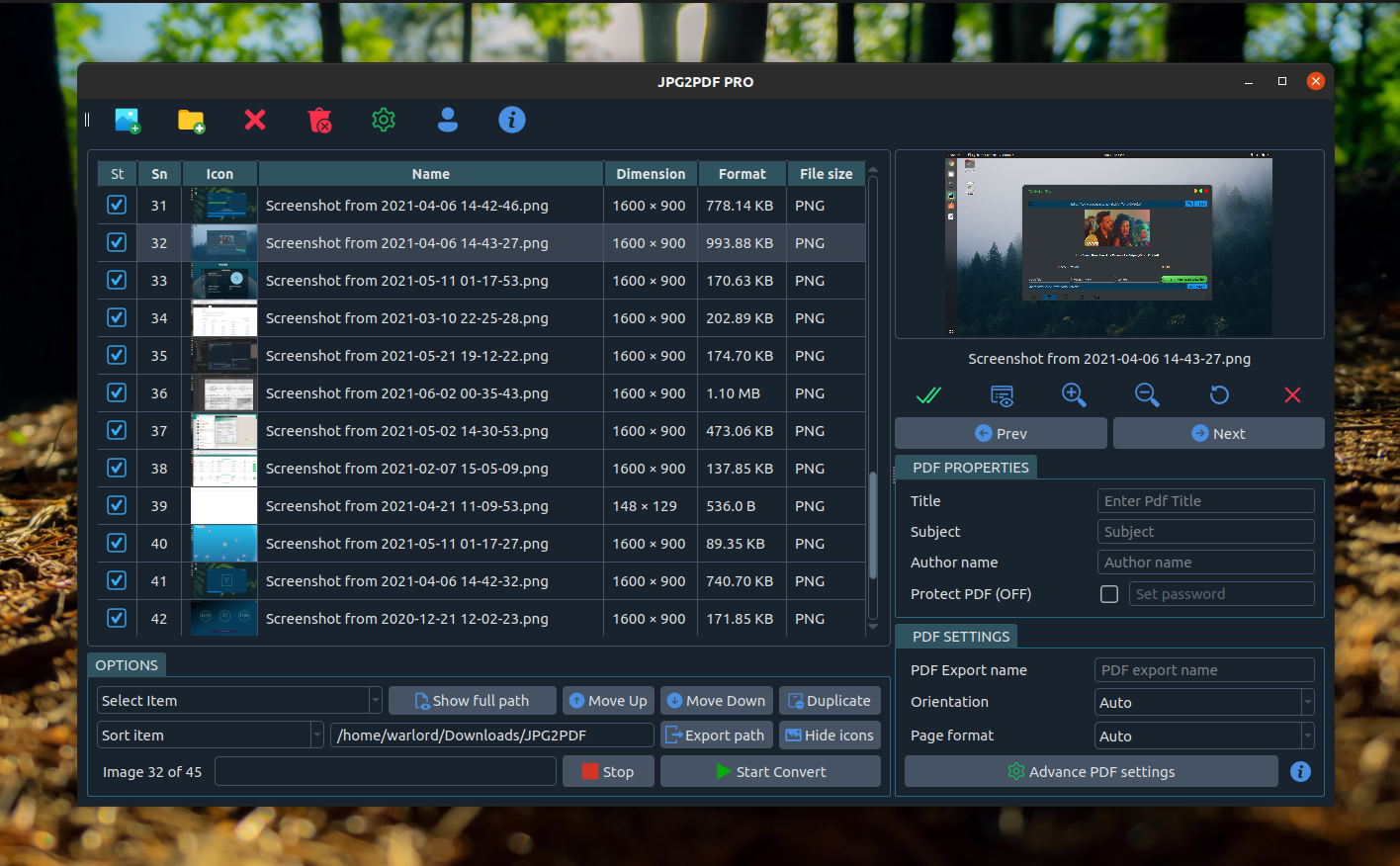Rotate the preview image

coord(1219,395)
